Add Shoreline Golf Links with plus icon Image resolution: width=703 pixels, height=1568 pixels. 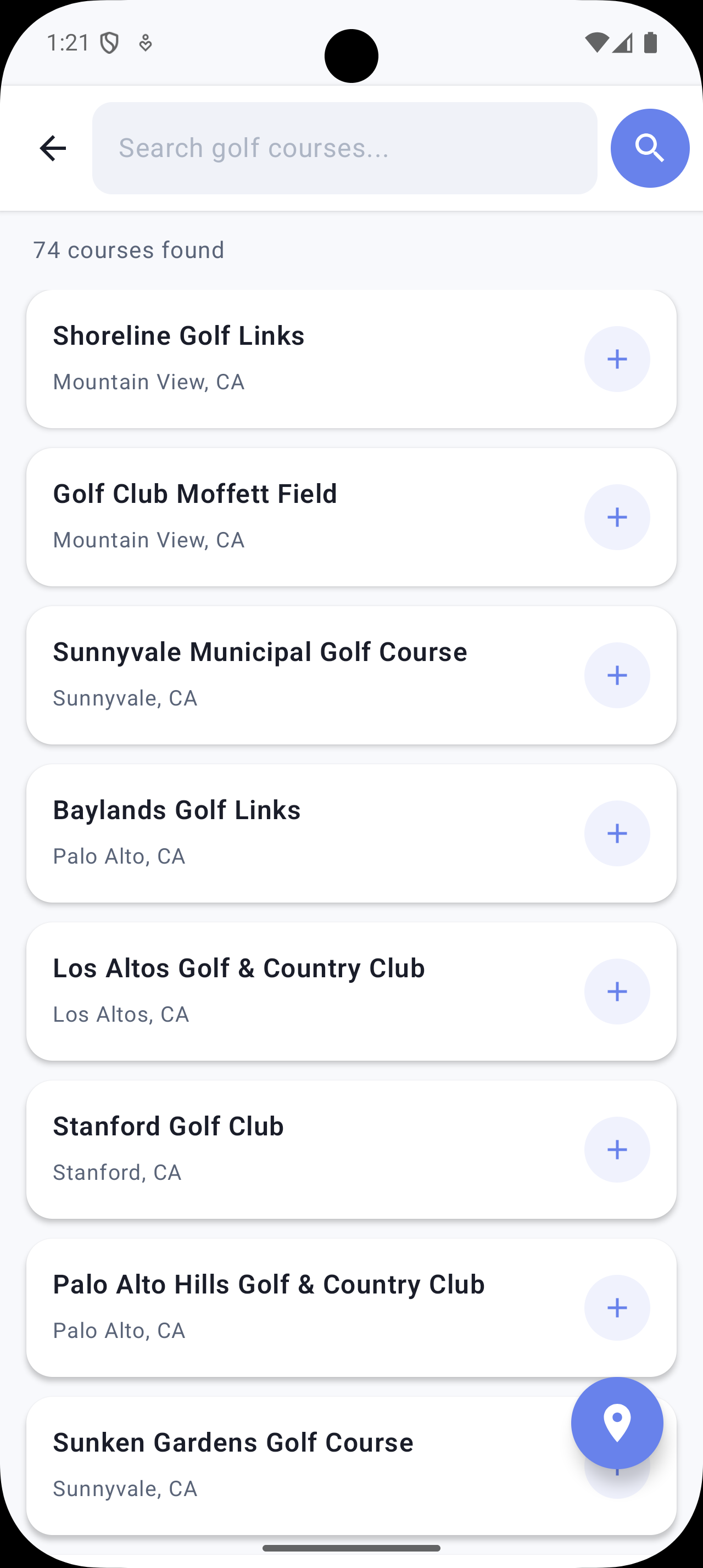click(x=617, y=359)
